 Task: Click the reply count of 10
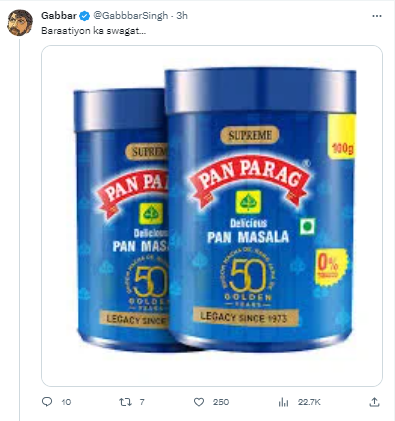click(66, 402)
